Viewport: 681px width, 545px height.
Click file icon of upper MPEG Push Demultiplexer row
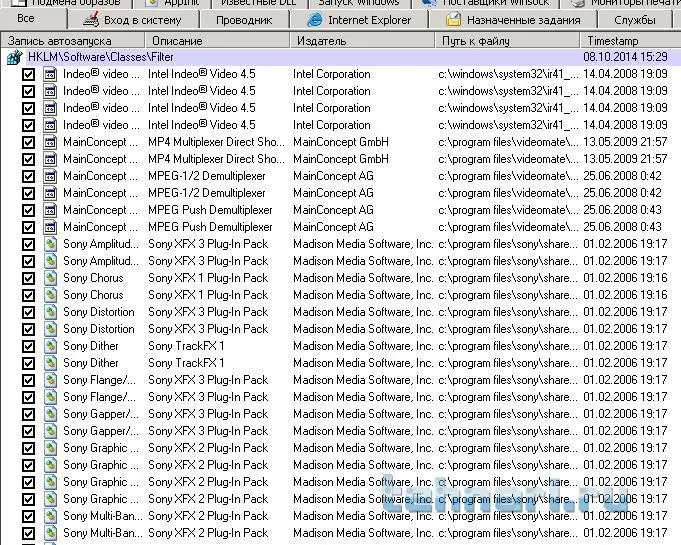50,210
